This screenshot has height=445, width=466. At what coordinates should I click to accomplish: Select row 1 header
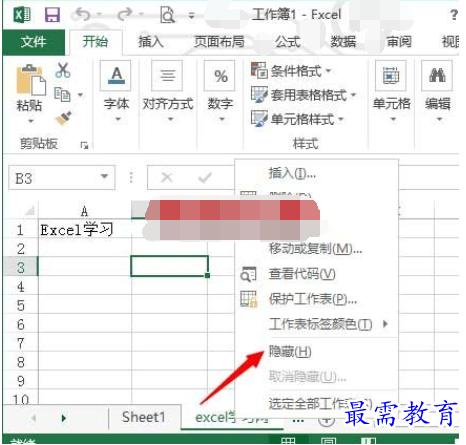point(21,230)
